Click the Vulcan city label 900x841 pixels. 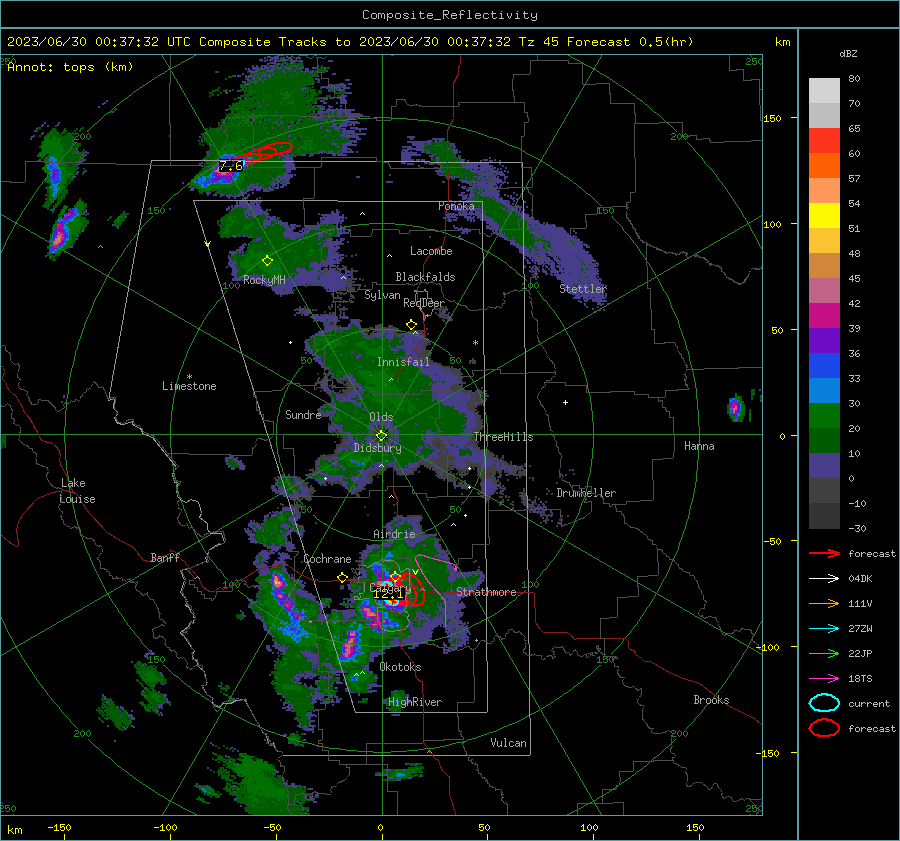(509, 743)
